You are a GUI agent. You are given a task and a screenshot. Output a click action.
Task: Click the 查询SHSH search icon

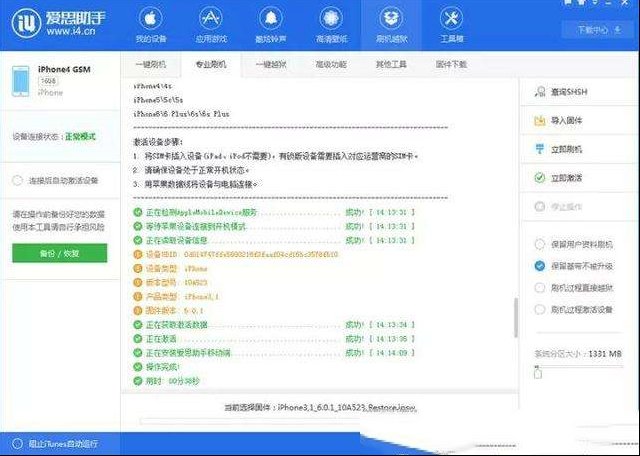tap(540, 91)
